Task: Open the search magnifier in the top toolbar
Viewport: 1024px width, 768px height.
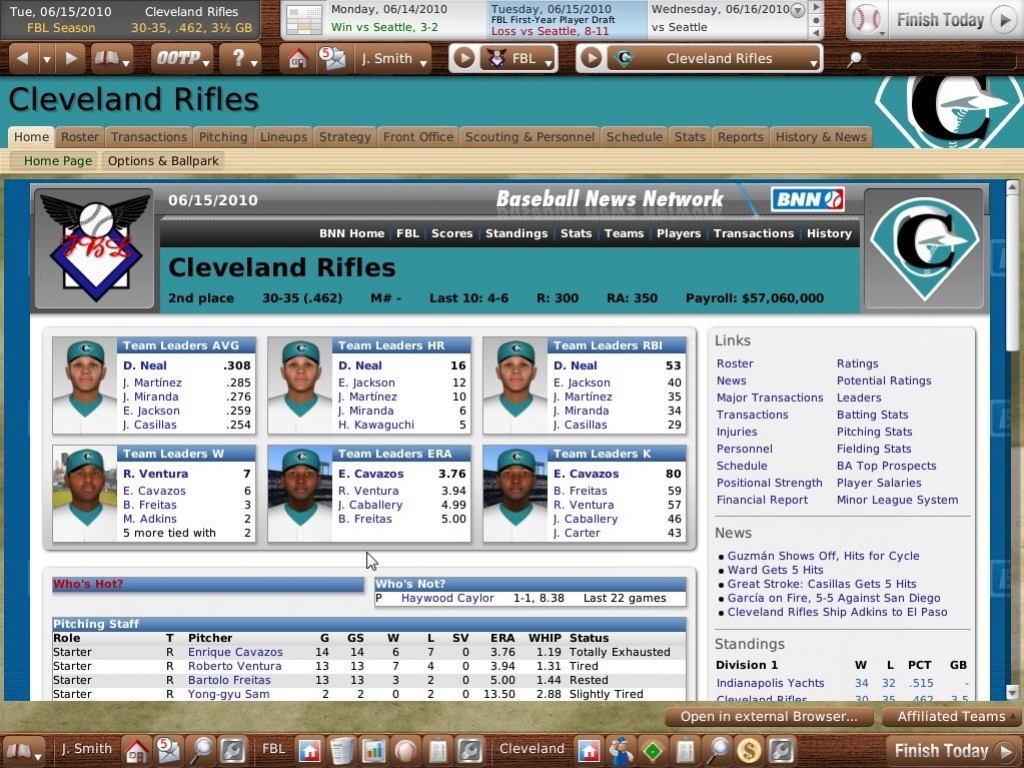Action: point(853,58)
